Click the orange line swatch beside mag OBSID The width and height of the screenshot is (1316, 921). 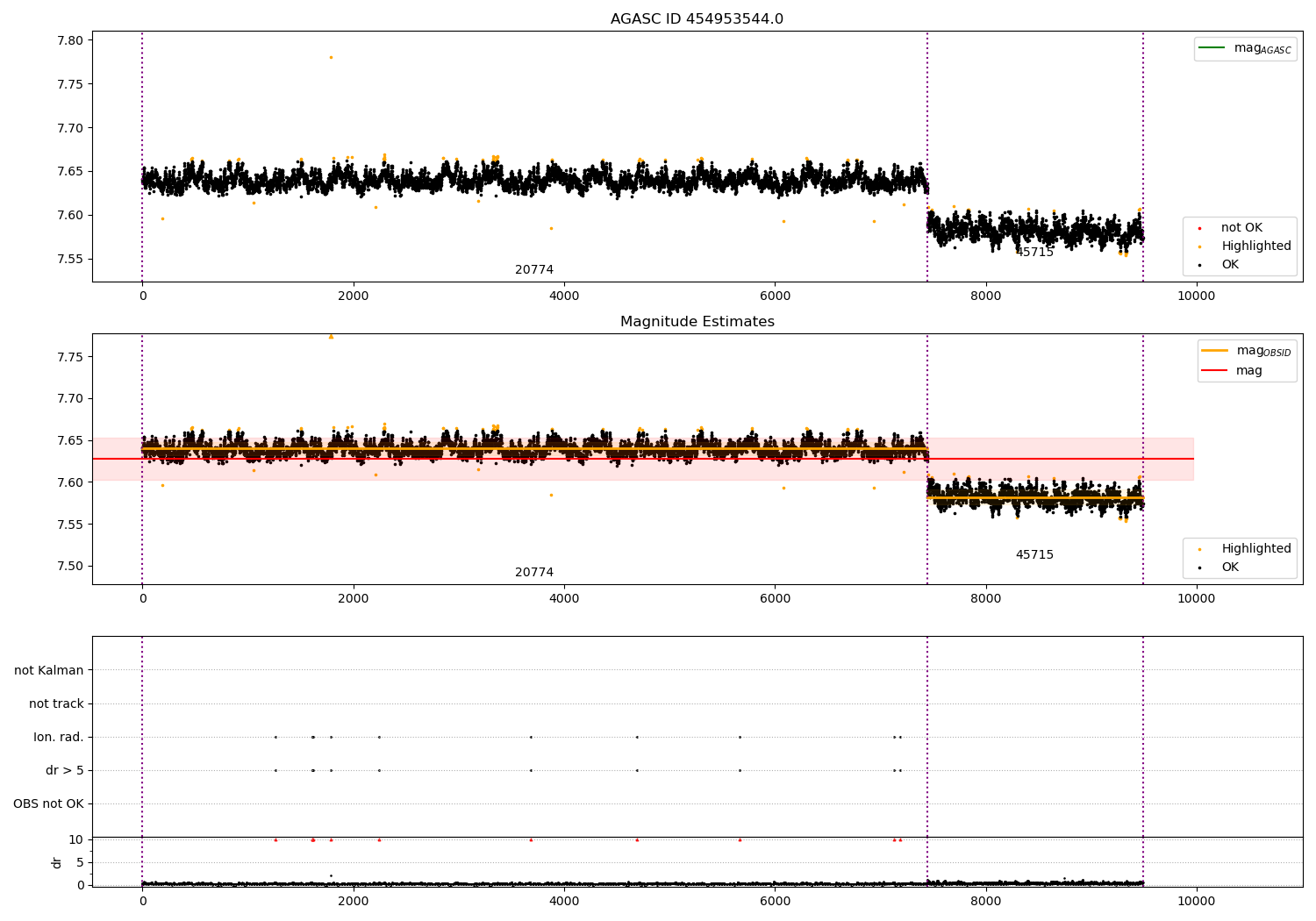pos(1214,351)
